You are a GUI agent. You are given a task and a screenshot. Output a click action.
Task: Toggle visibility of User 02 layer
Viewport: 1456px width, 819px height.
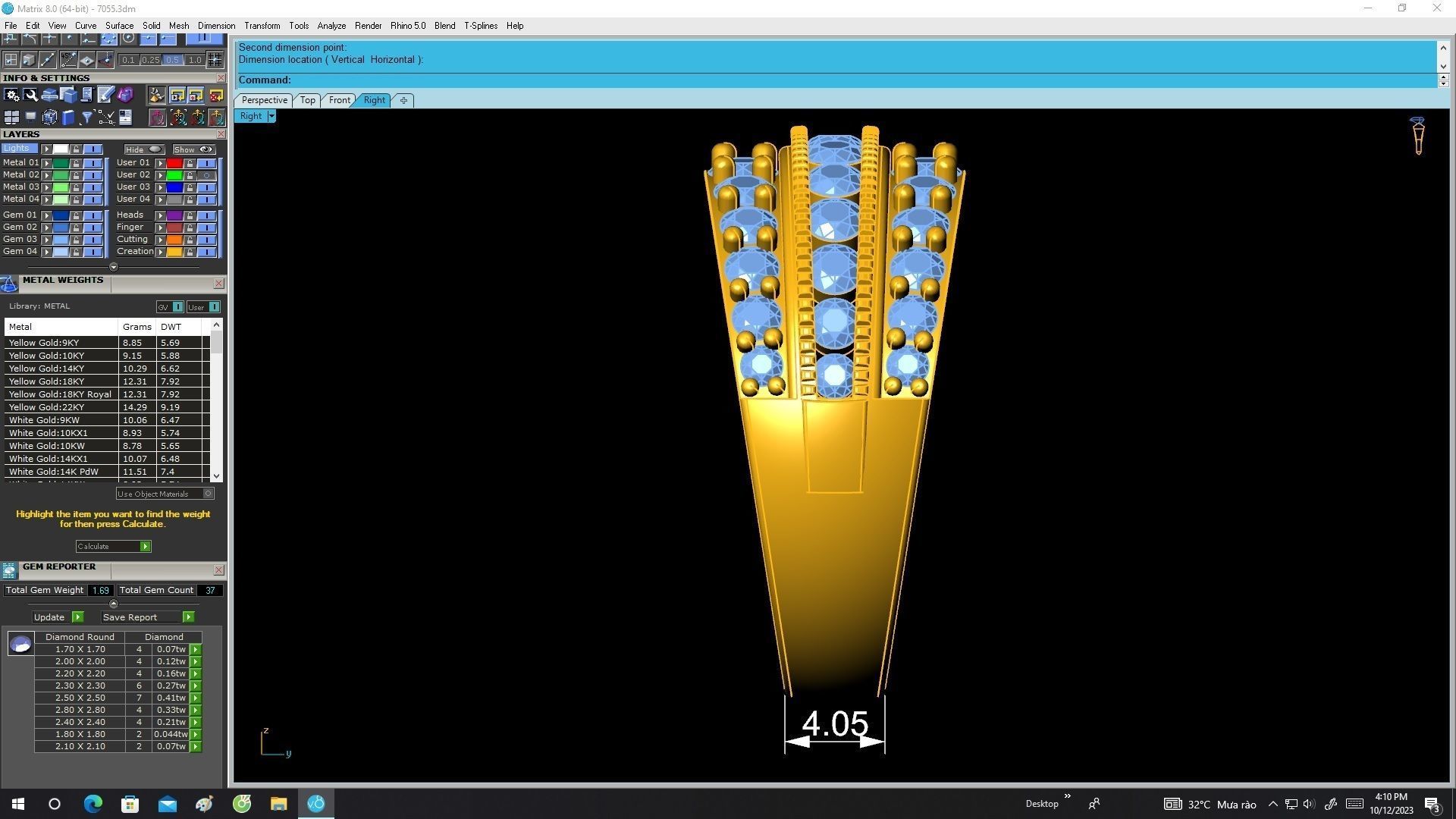click(x=206, y=175)
